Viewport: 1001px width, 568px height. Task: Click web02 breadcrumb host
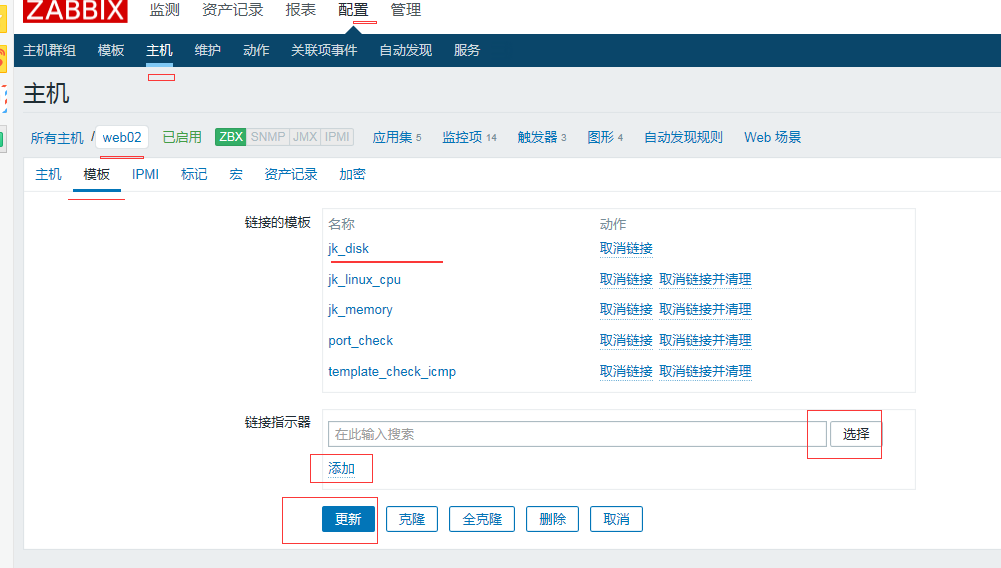coord(122,137)
